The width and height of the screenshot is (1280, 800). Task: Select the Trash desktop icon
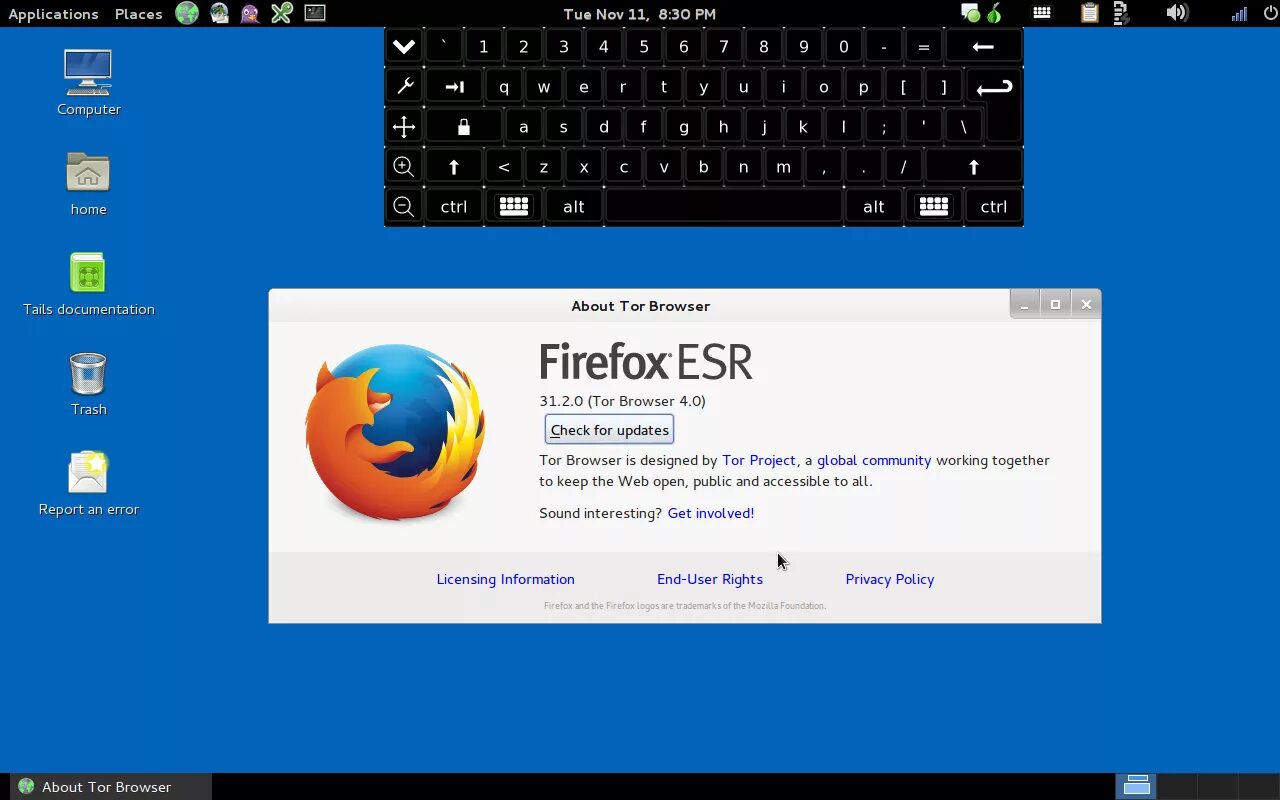point(88,384)
